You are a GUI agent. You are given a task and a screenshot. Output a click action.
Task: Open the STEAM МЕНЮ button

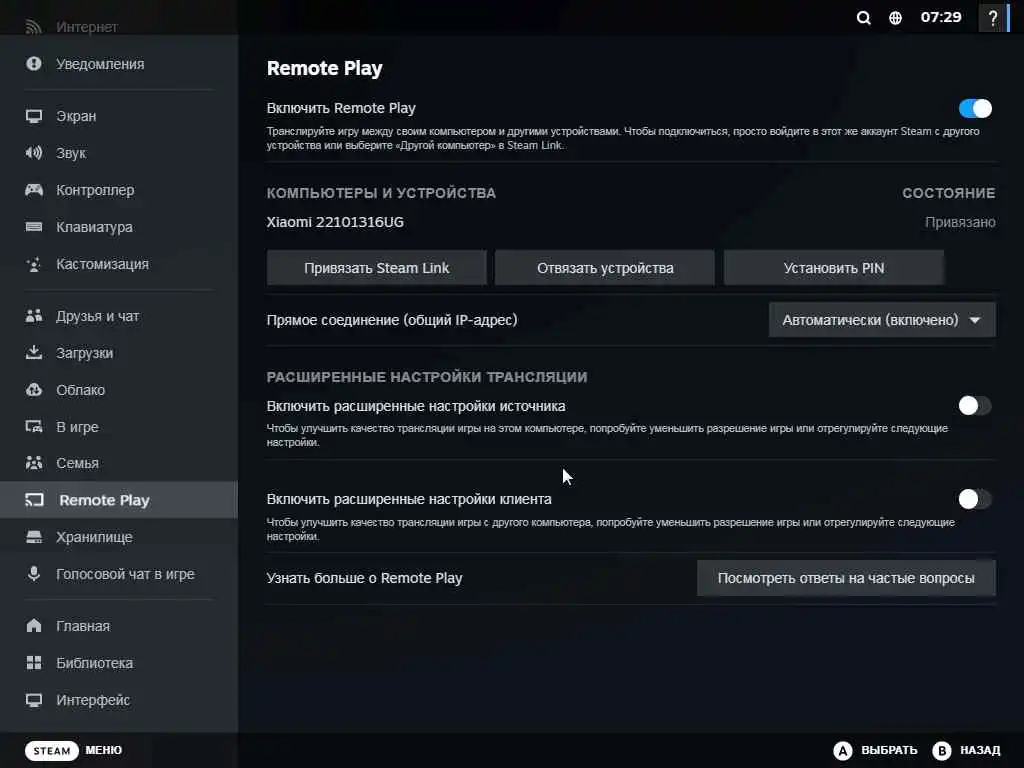74,750
